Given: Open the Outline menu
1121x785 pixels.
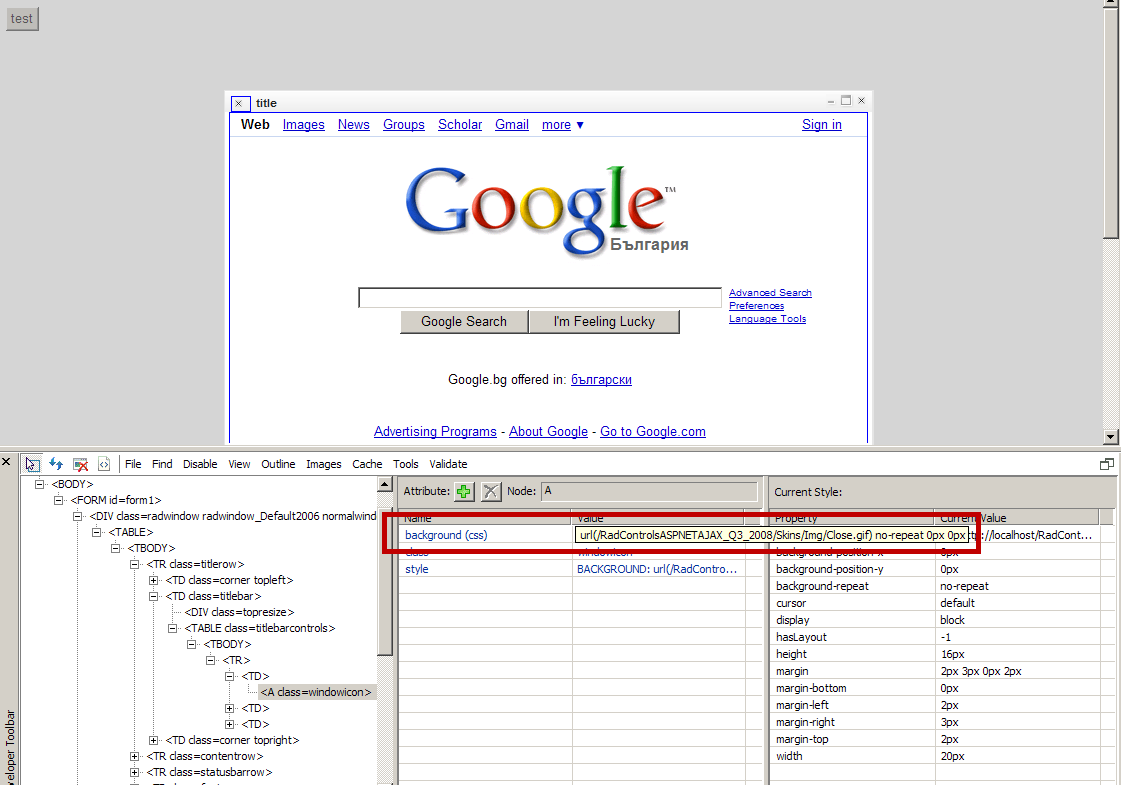Looking at the screenshot, I should [277, 464].
